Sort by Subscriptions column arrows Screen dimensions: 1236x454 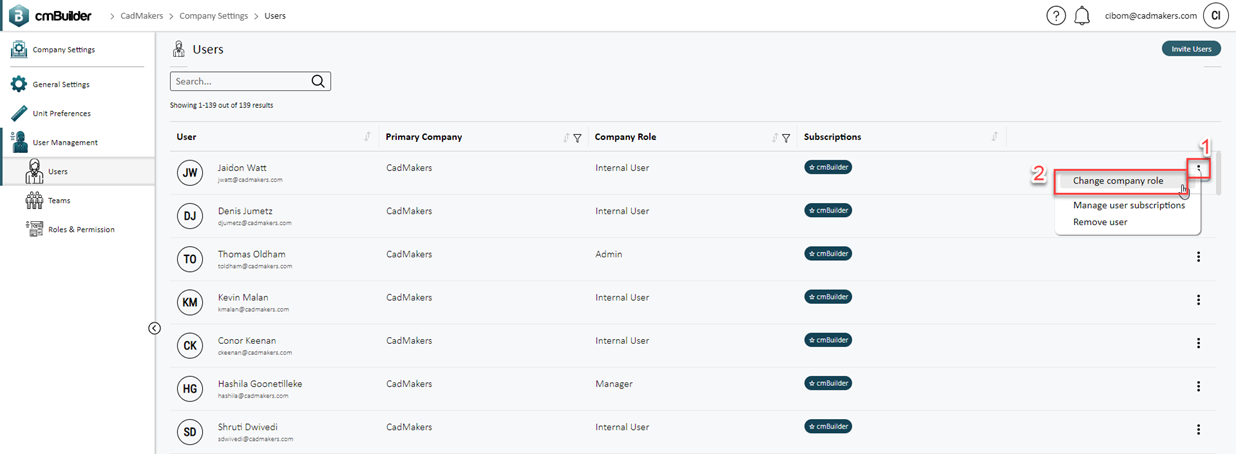click(x=994, y=137)
